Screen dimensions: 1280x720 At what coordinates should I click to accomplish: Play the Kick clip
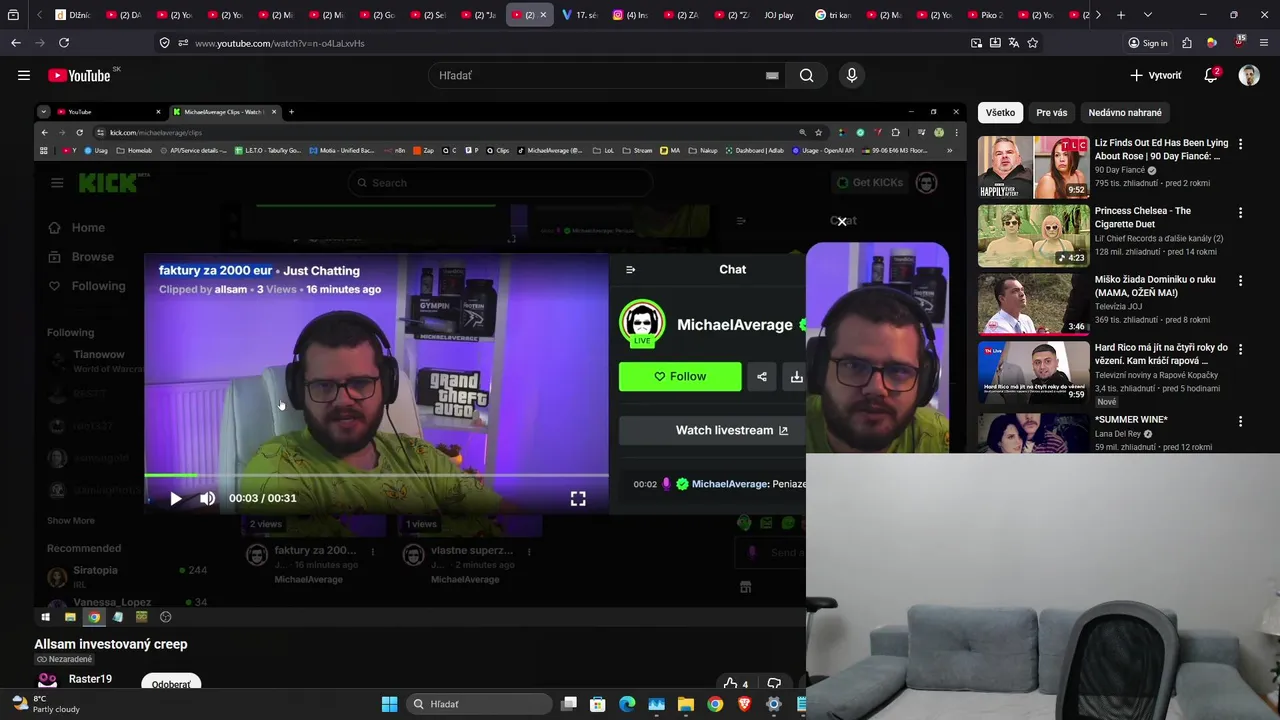pos(176,498)
